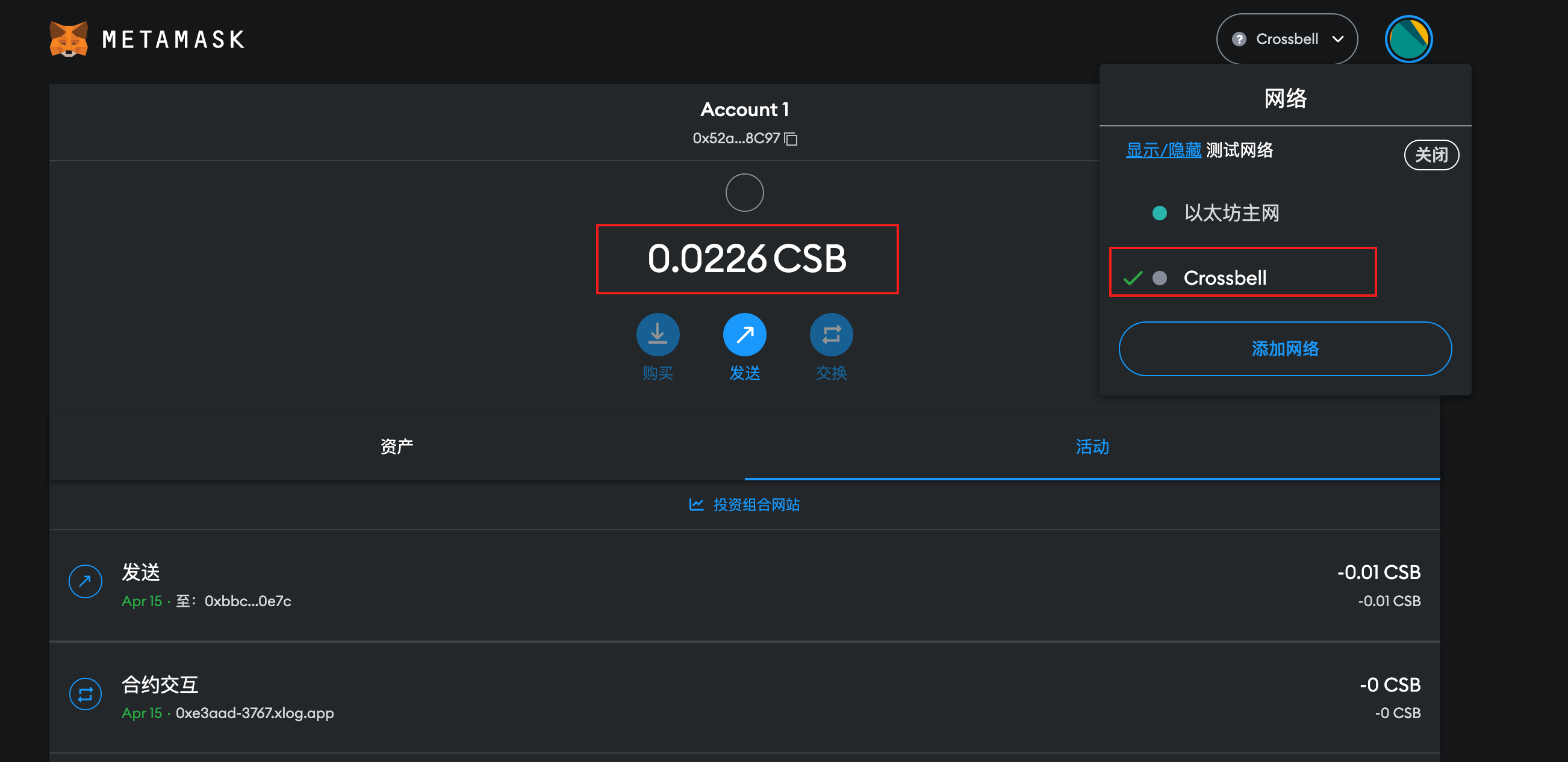Open the 投资组合网站 link

tap(744, 504)
